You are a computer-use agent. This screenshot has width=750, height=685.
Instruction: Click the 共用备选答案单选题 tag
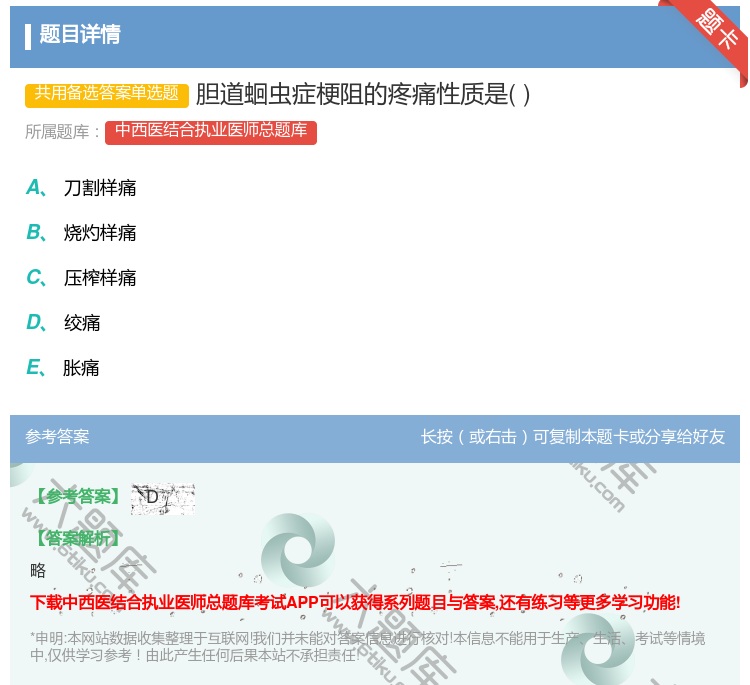[x=107, y=95]
